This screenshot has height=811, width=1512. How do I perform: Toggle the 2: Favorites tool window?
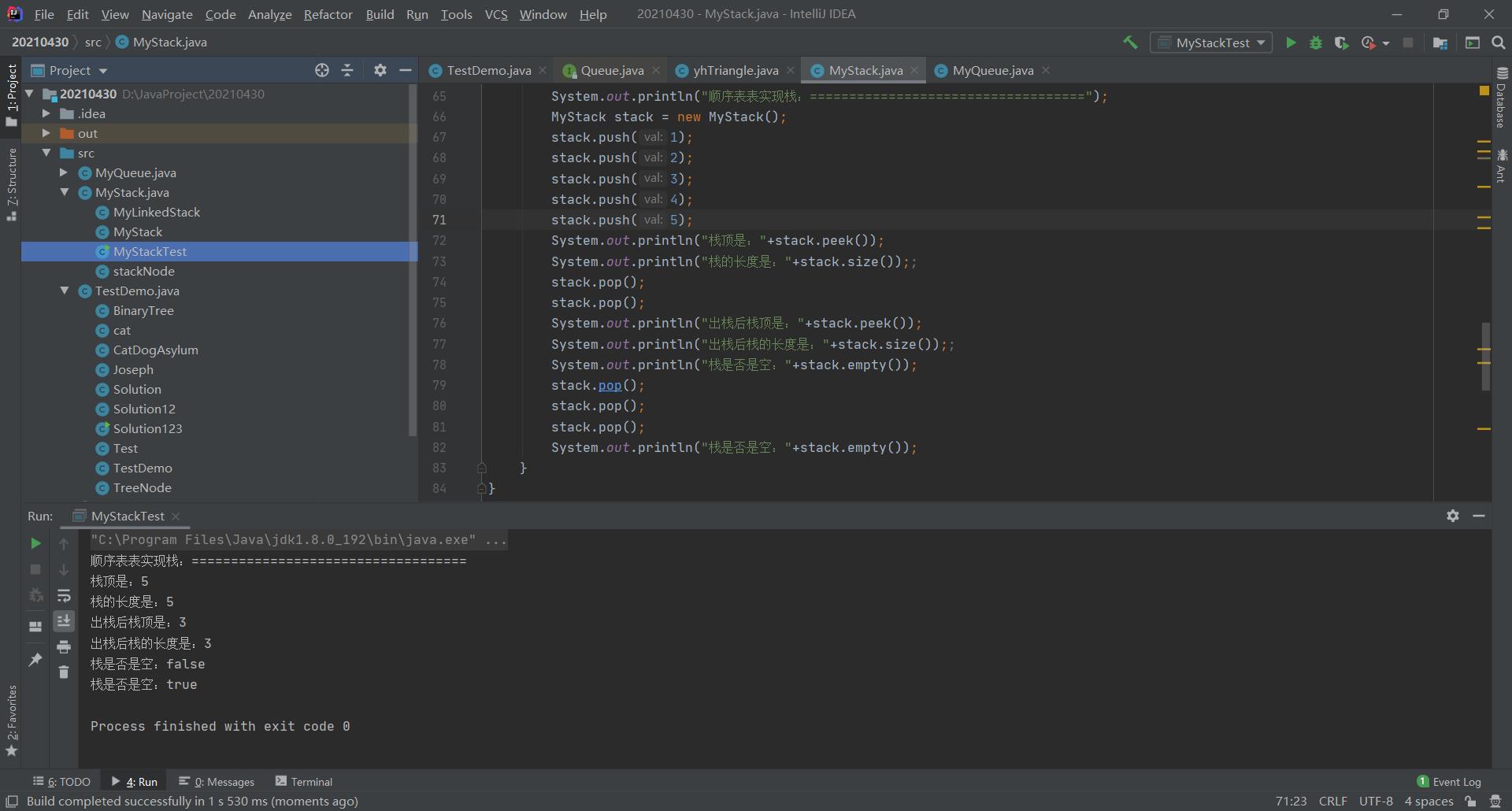coord(11,720)
